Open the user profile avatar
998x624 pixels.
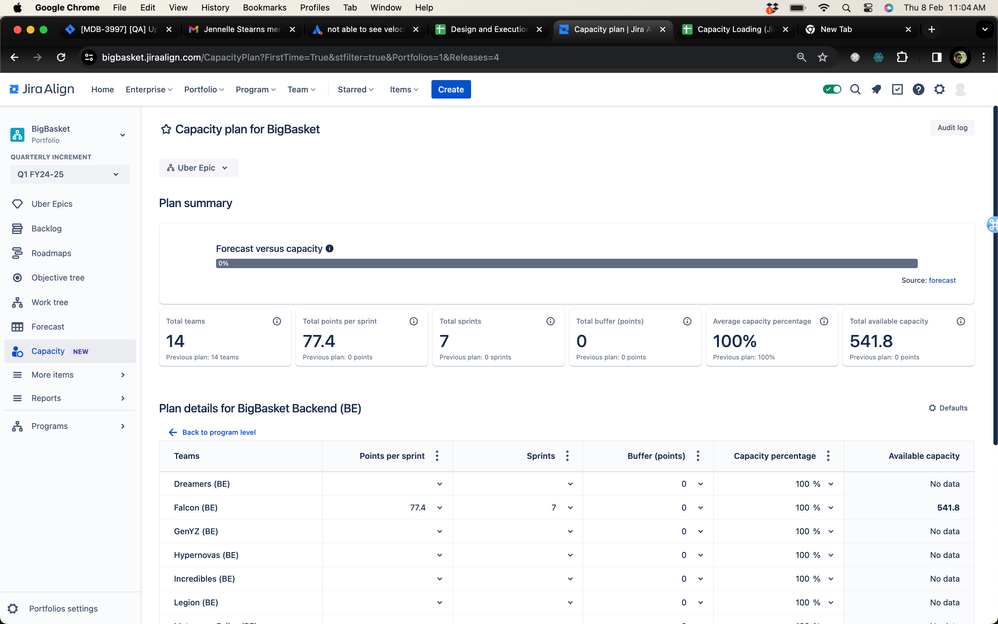[960, 89]
